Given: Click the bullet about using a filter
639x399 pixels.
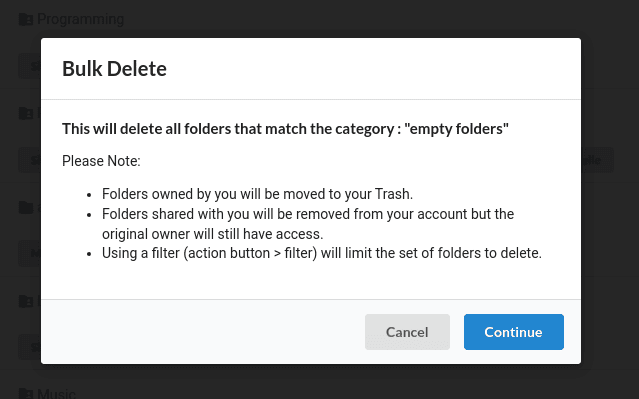Looking at the screenshot, I should (322, 253).
